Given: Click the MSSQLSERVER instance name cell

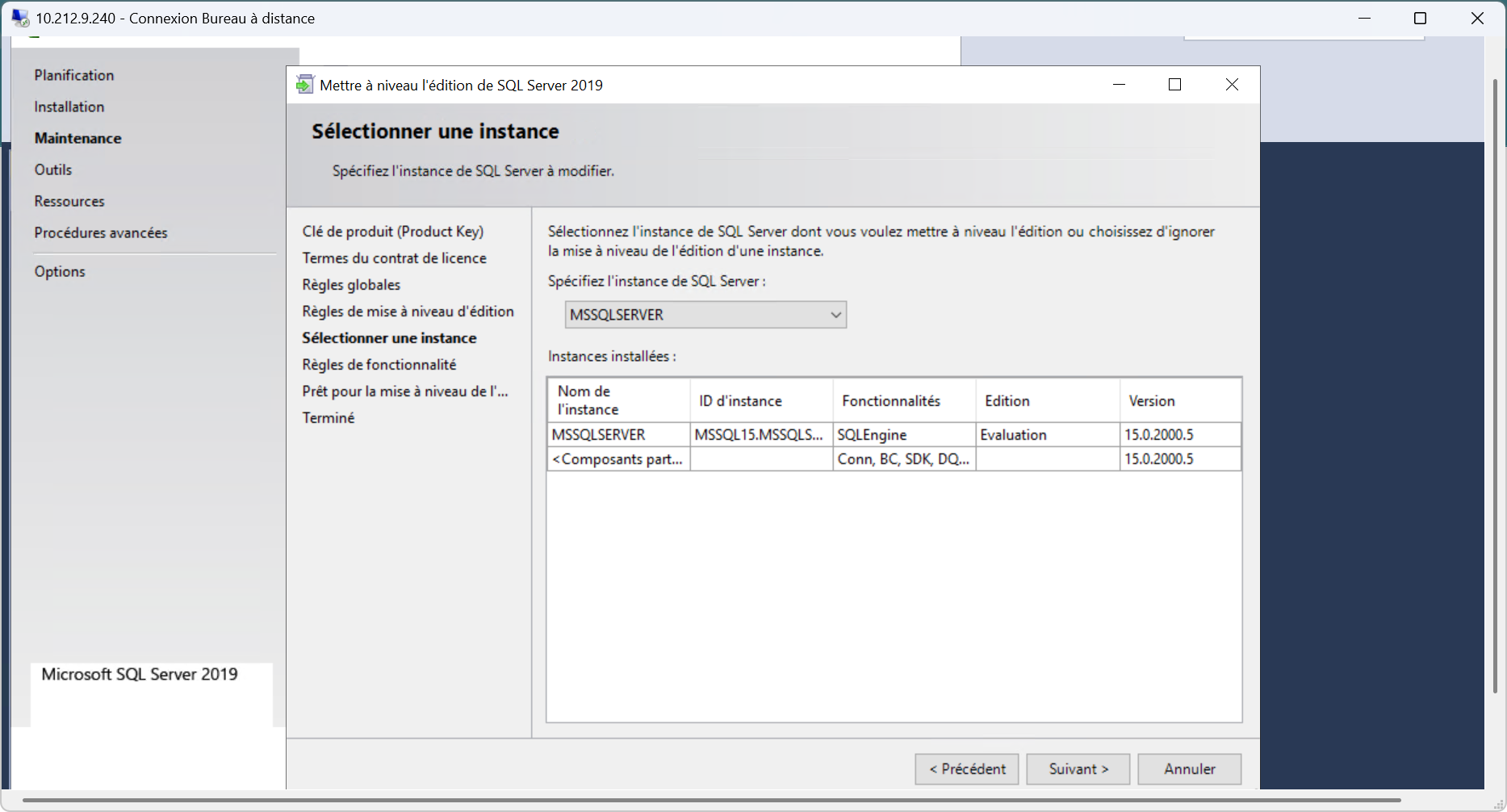Looking at the screenshot, I should (618, 435).
